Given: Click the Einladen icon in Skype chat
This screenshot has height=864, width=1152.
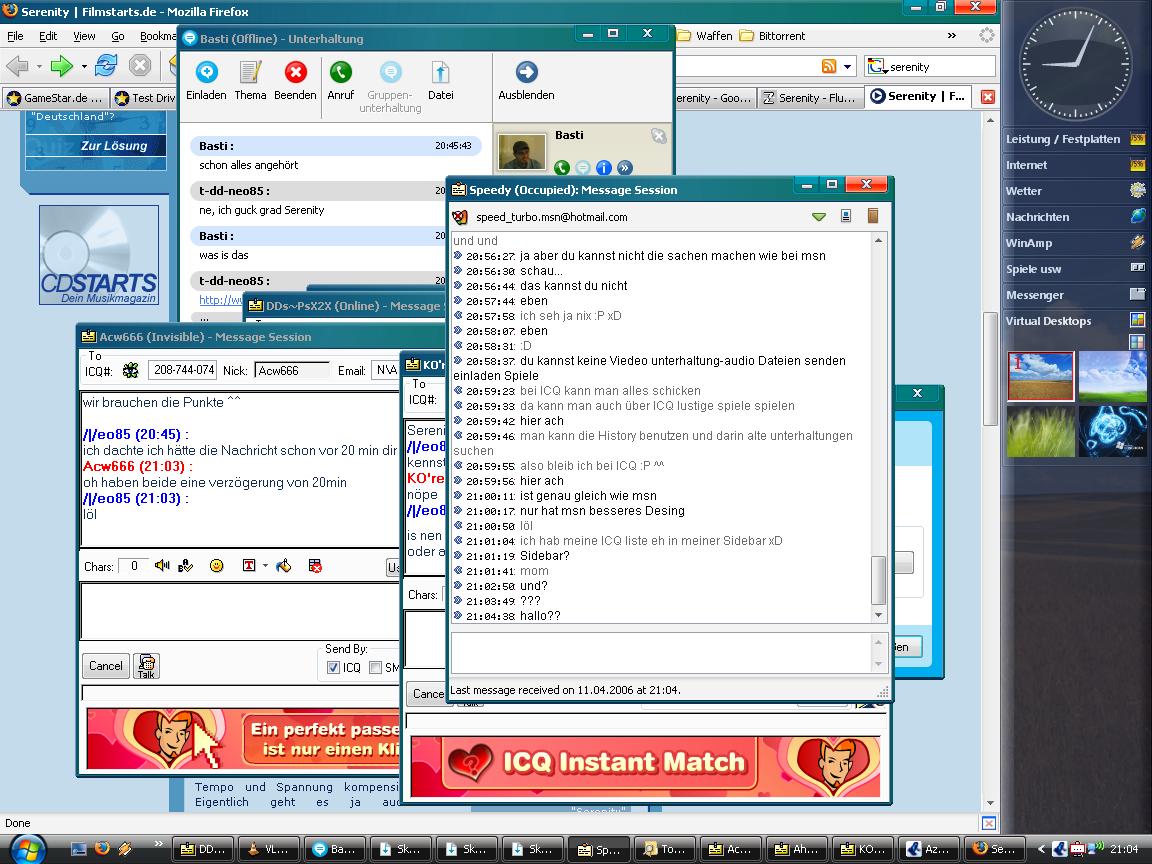Looking at the screenshot, I should 206,73.
